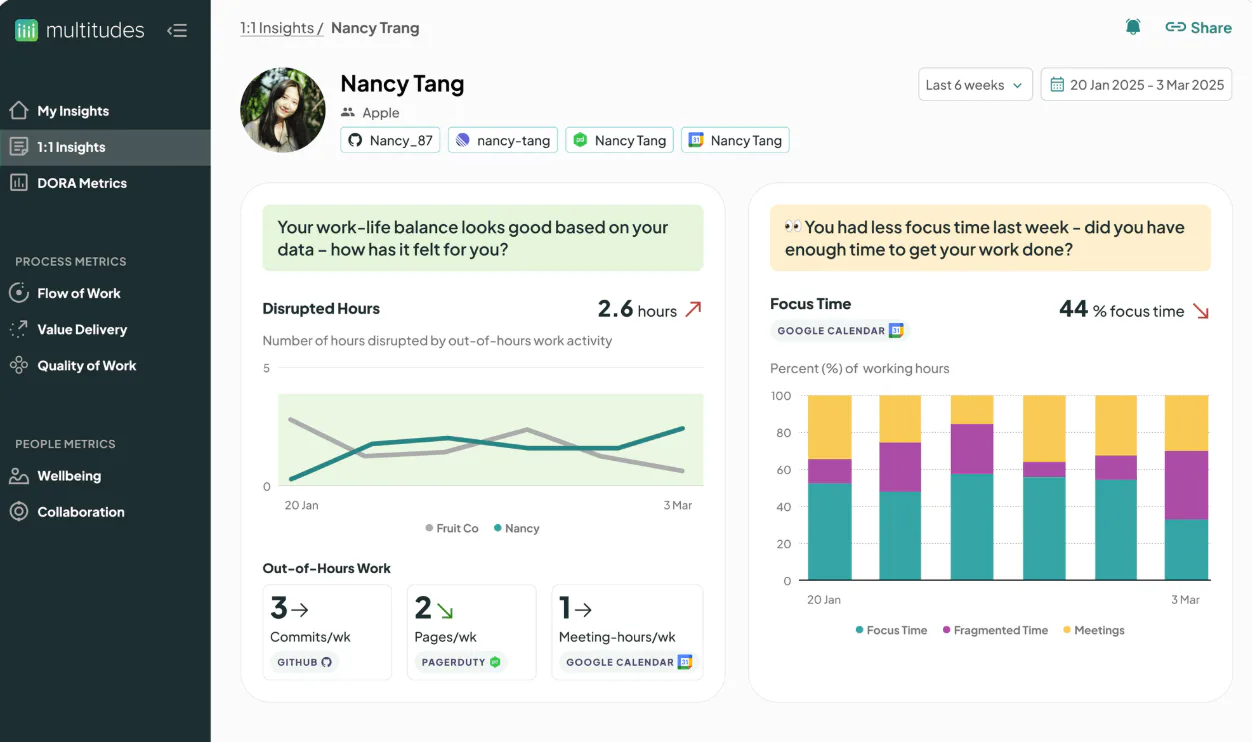The width and height of the screenshot is (1252, 742).
Task: Click the work-life balance insight banner
Action: 483,238
